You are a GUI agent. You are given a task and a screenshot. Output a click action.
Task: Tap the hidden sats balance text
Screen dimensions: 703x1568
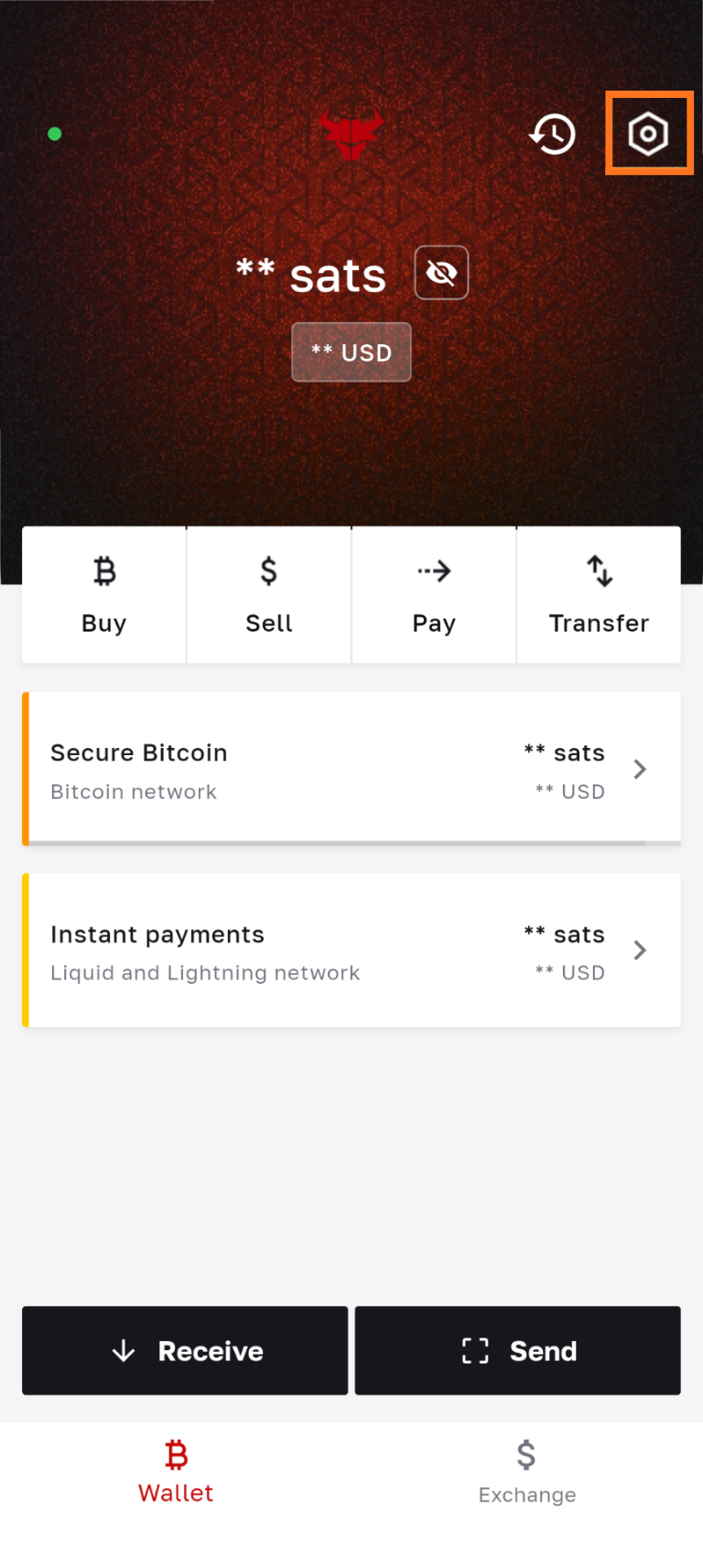(x=311, y=275)
